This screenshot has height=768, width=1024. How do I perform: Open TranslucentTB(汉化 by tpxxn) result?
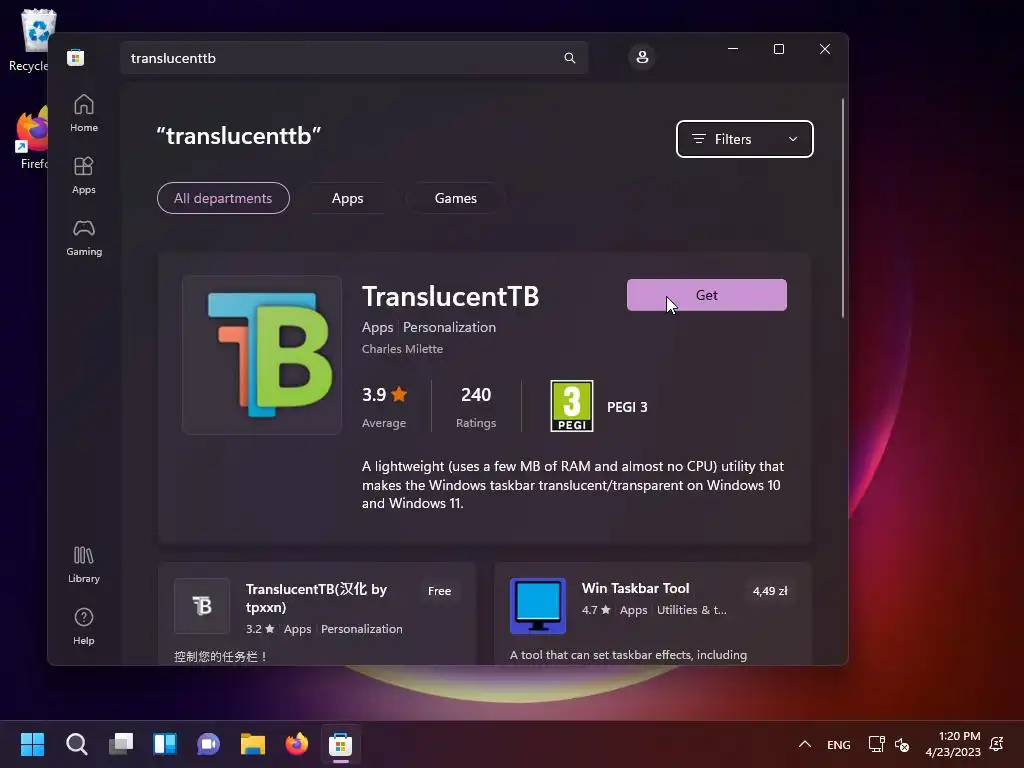317,614
